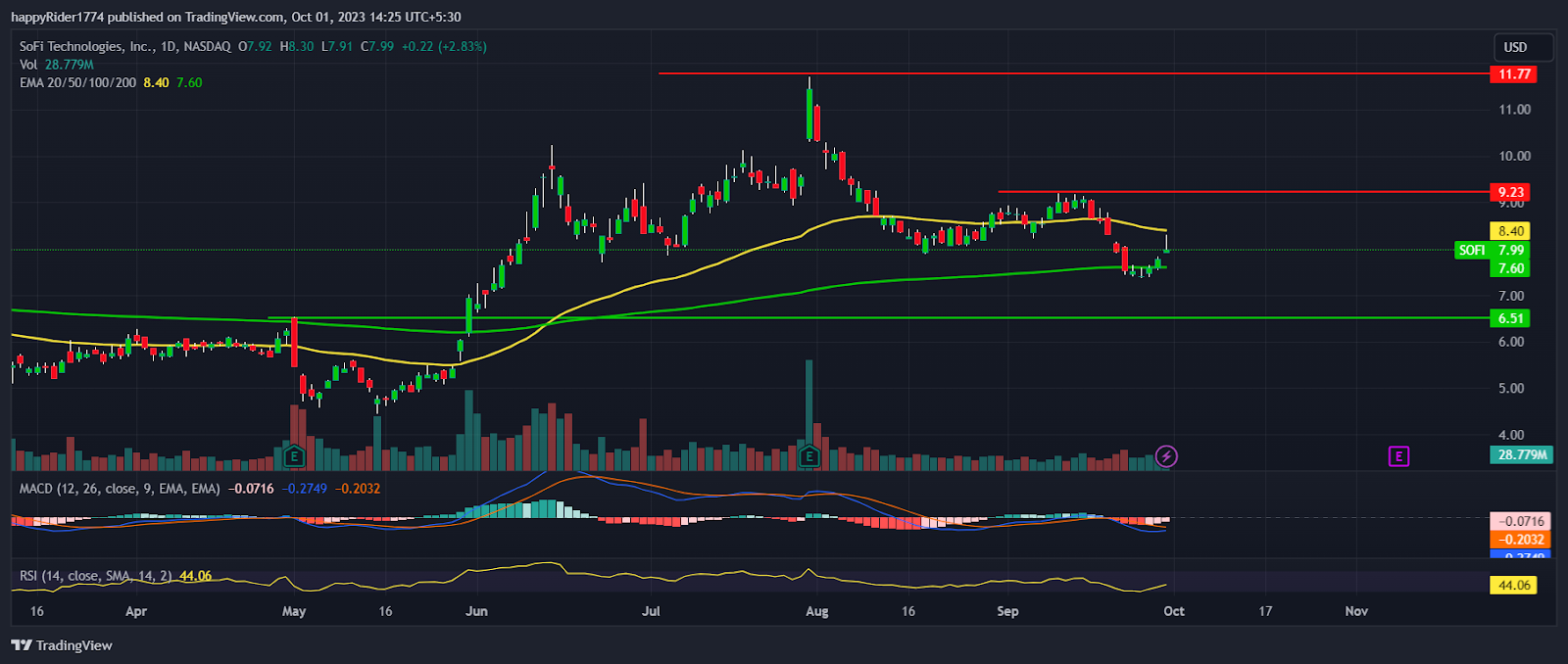Select the red 11.77 price label
The width and height of the screenshot is (1568, 664).
click(1512, 74)
